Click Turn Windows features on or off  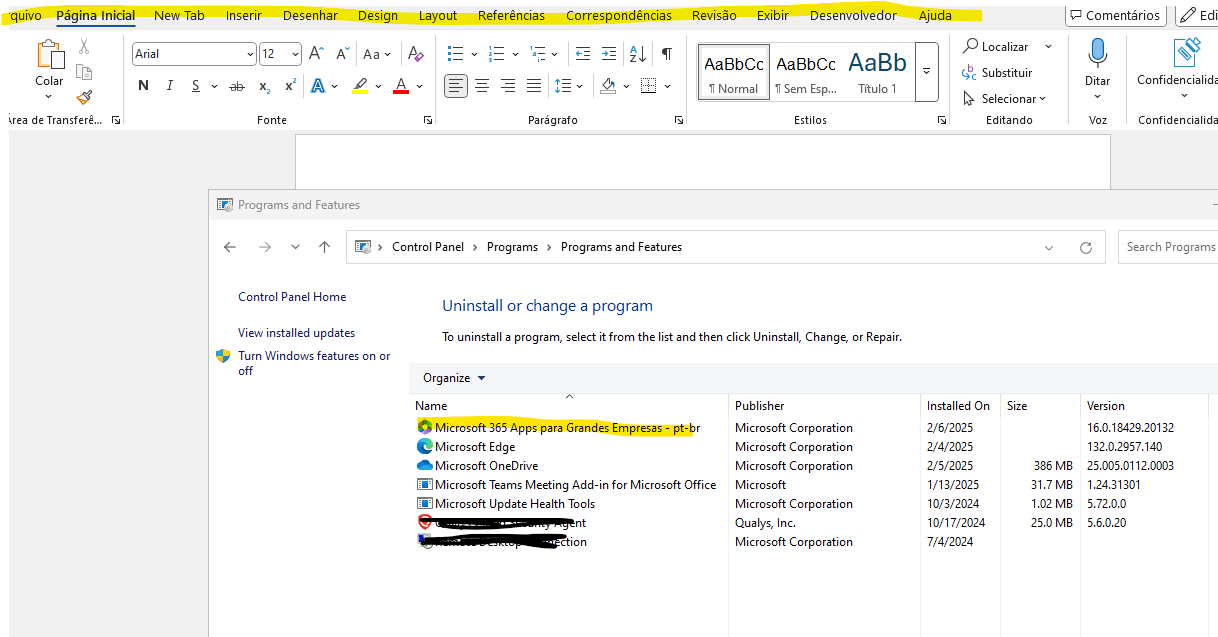pos(314,363)
